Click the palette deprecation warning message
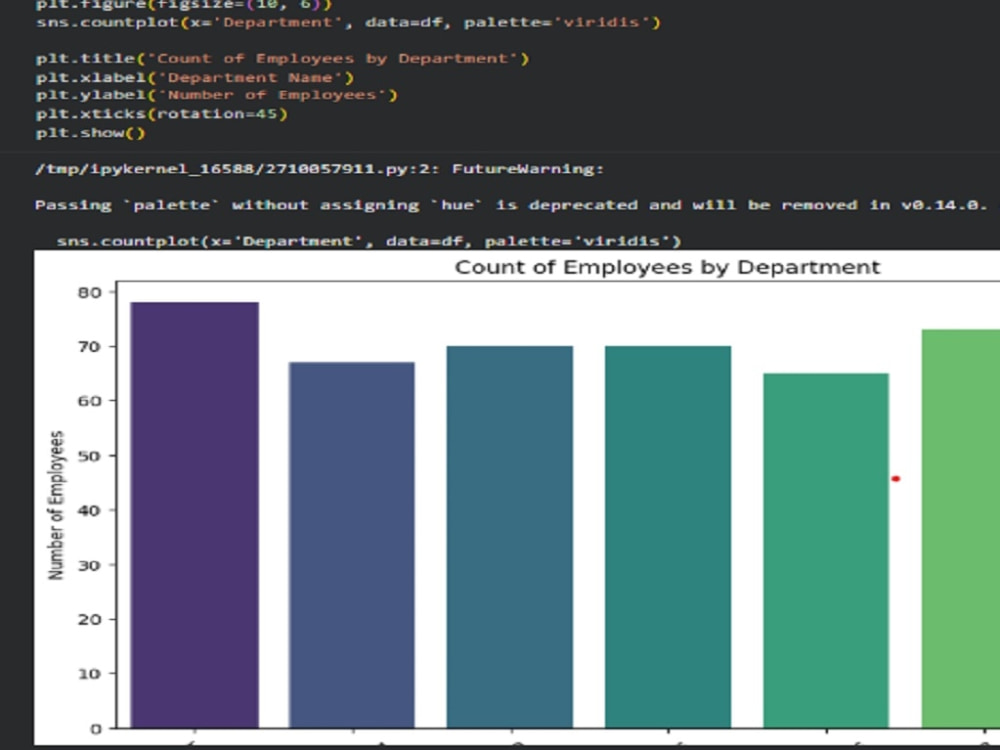The width and height of the screenshot is (1000, 750). (511, 205)
